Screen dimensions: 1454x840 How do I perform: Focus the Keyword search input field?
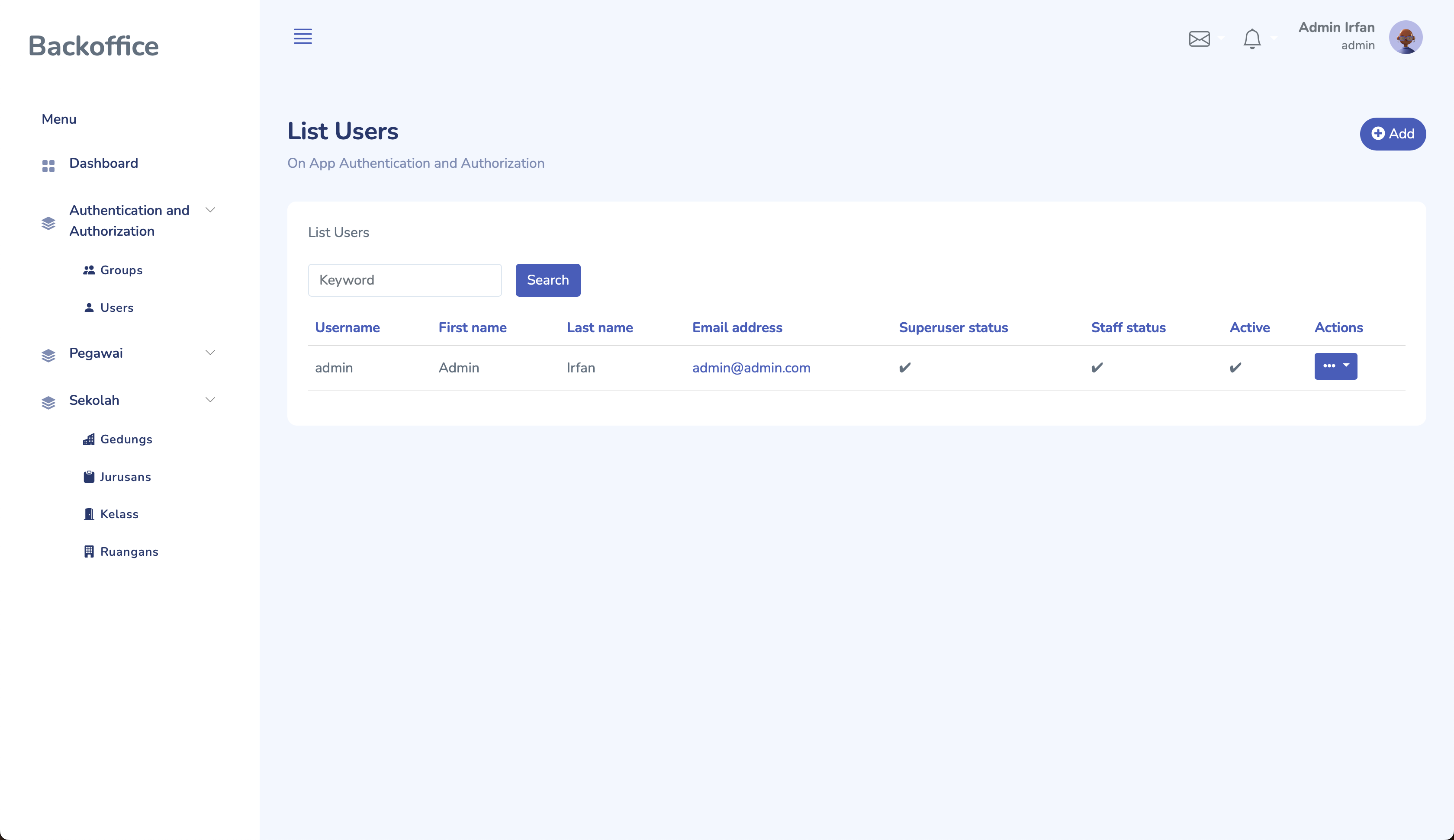405,280
